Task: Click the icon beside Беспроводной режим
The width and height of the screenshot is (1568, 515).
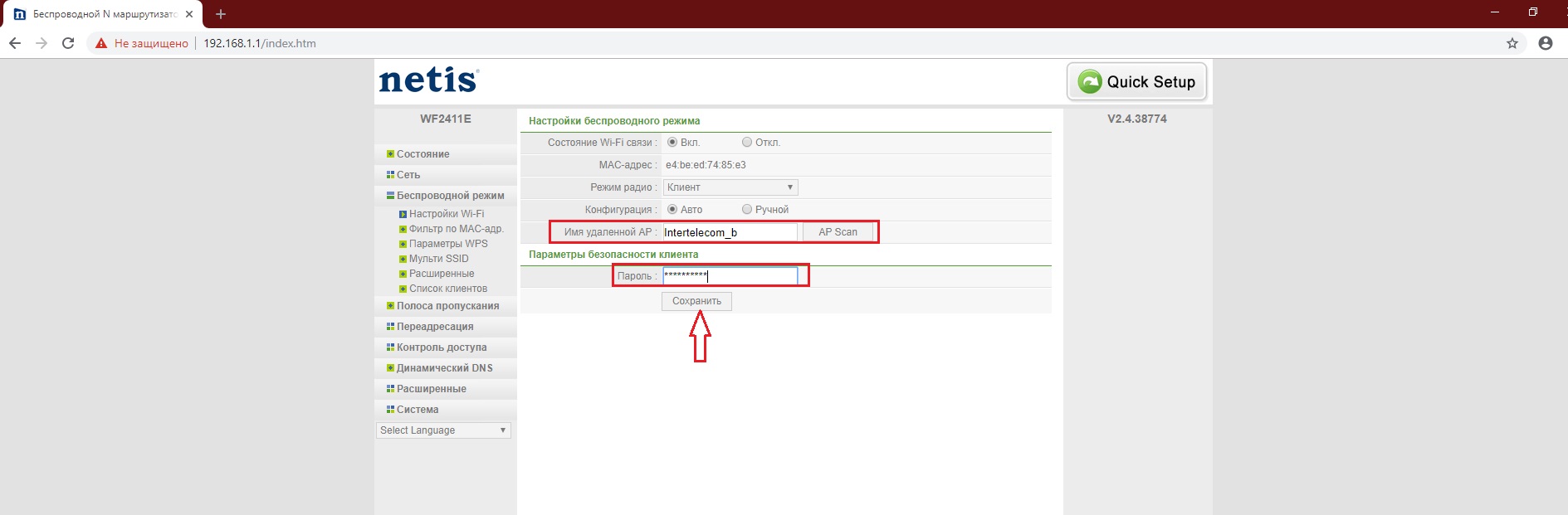Action: click(x=390, y=196)
